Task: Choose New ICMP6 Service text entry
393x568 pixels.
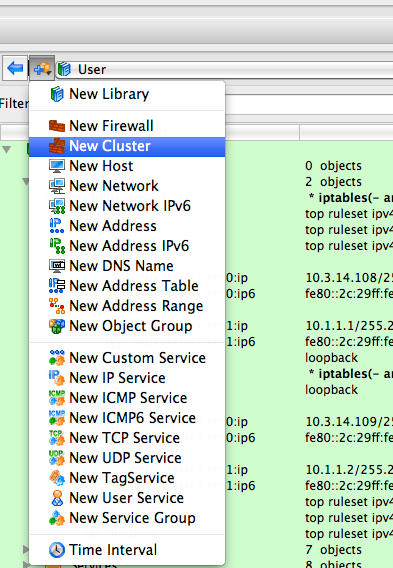Action: [133, 418]
